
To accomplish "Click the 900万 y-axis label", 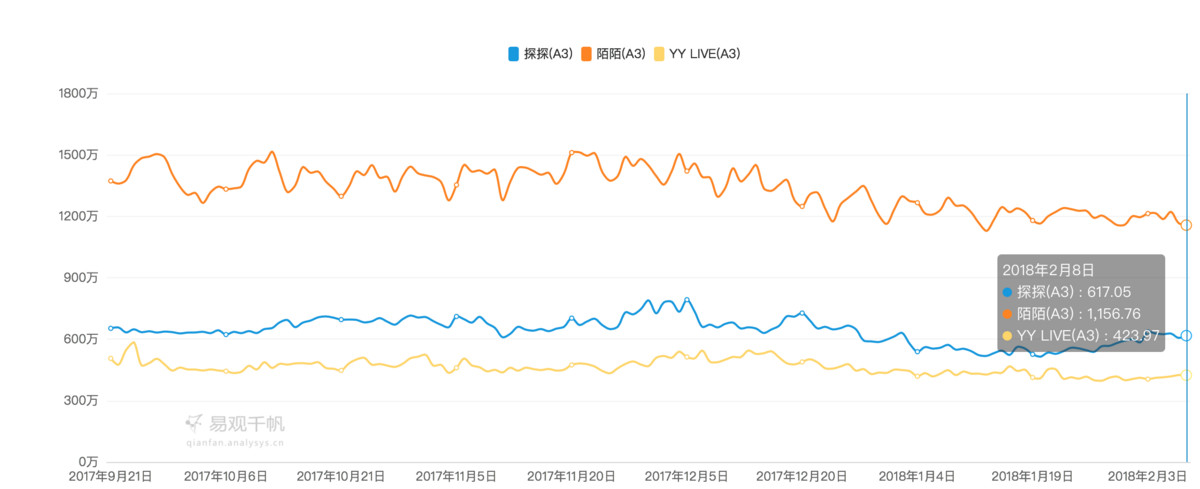I will [82, 277].
